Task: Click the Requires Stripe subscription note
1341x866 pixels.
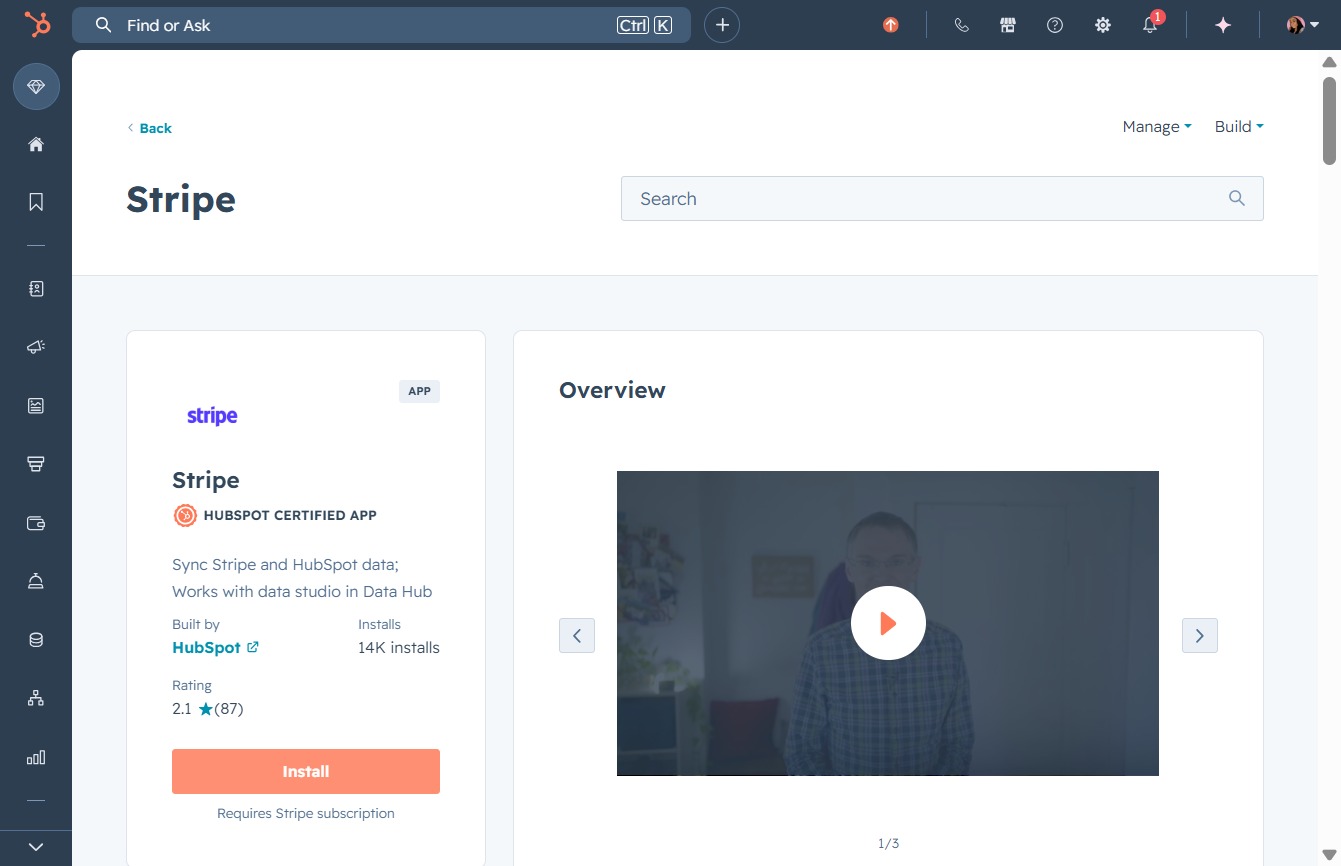Action: (x=306, y=813)
